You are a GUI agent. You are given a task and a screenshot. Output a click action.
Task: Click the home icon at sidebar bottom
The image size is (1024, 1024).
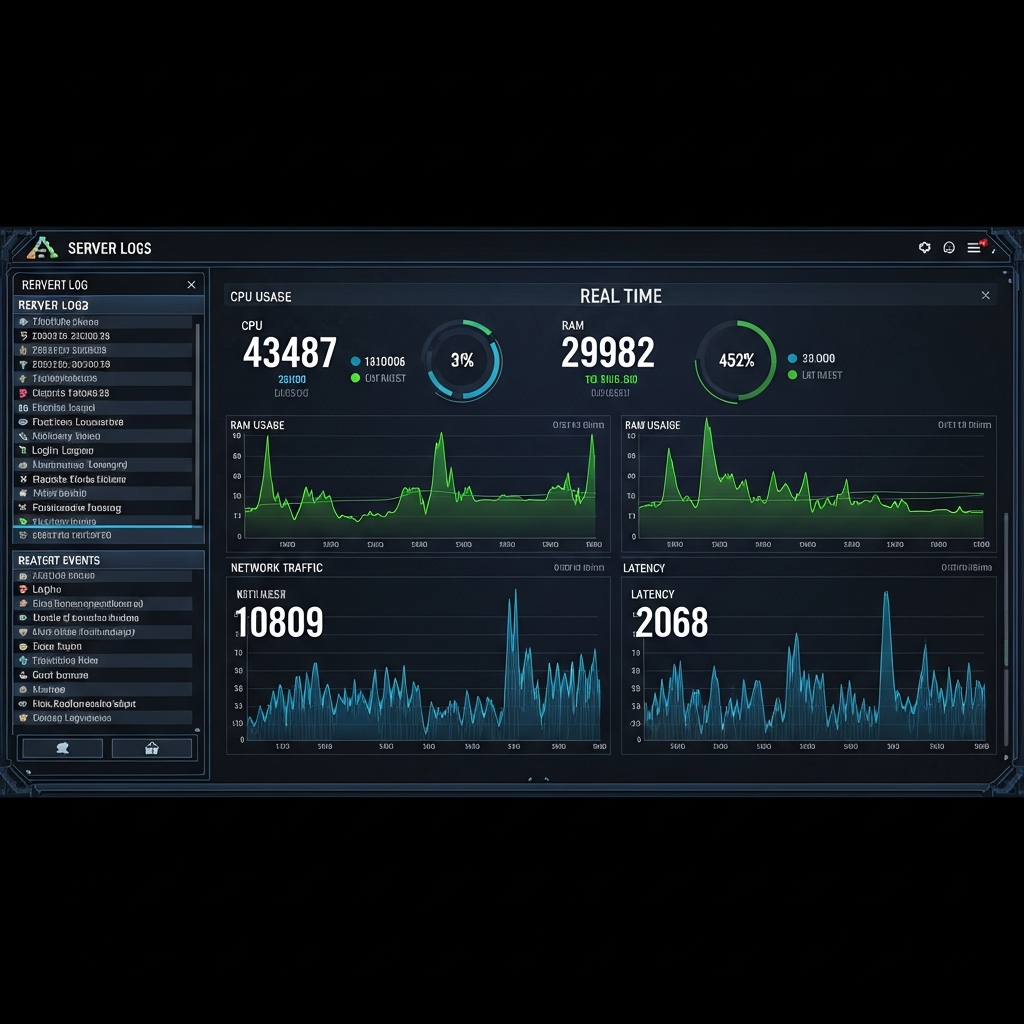pos(153,747)
